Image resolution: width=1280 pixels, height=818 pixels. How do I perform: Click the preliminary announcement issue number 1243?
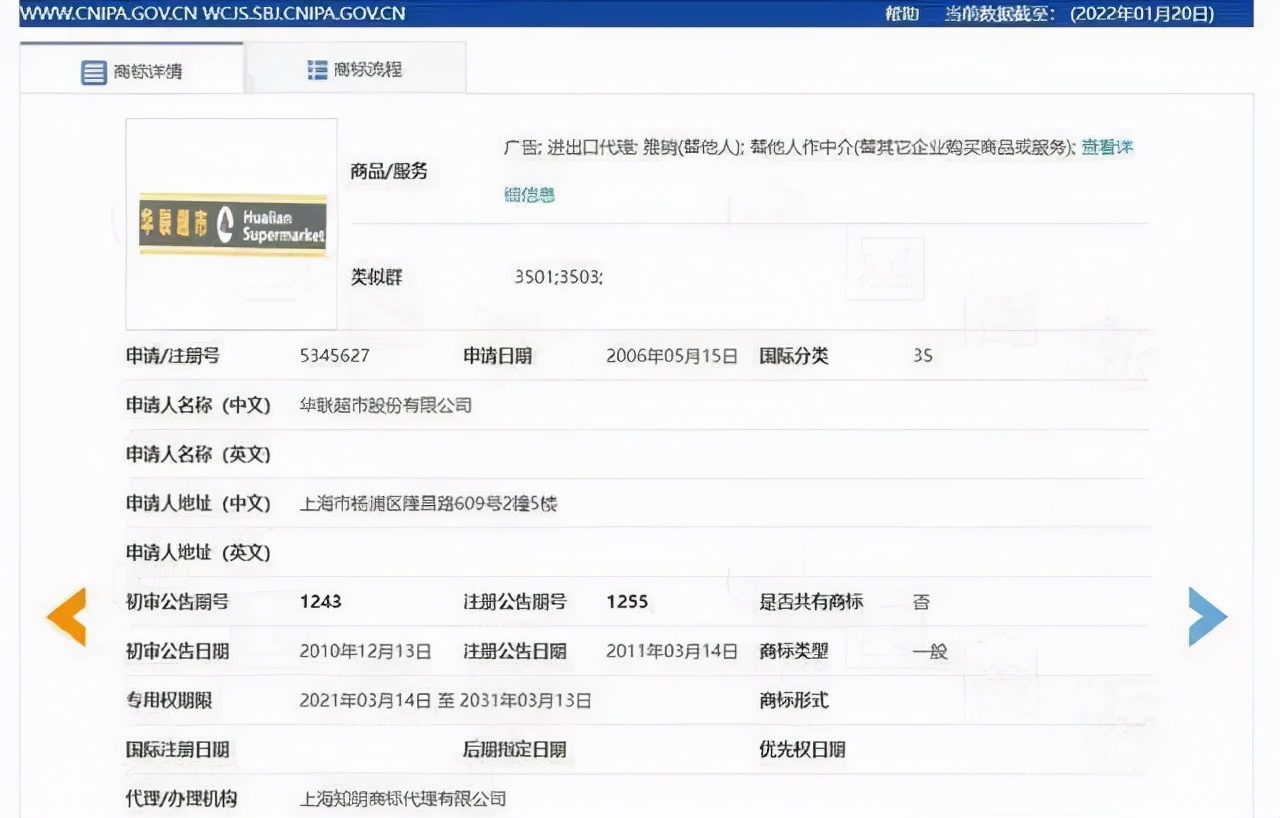click(x=321, y=602)
